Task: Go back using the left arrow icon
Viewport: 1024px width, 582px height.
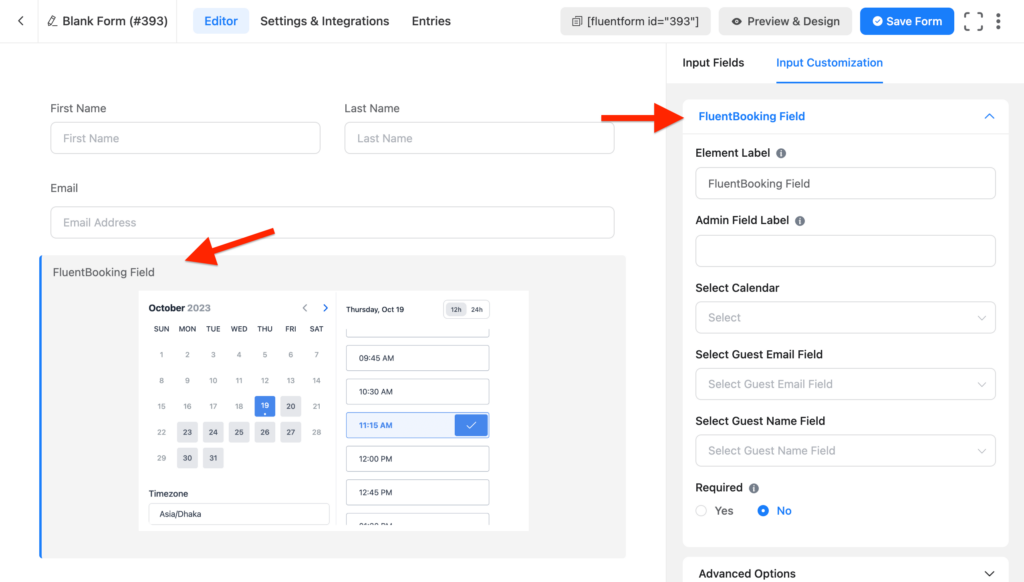Action: click(21, 21)
